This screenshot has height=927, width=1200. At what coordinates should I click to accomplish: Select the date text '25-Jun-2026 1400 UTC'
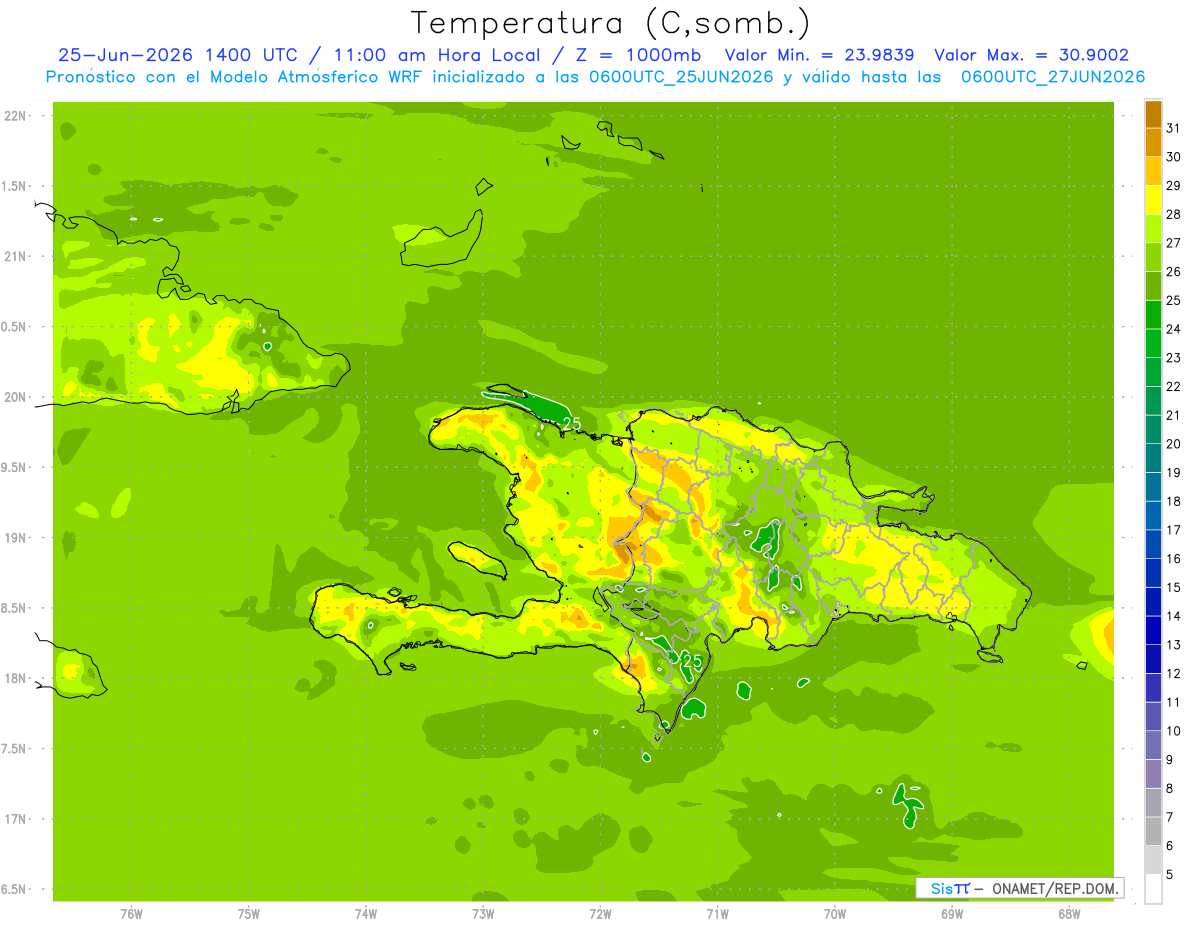coord(180,55)
